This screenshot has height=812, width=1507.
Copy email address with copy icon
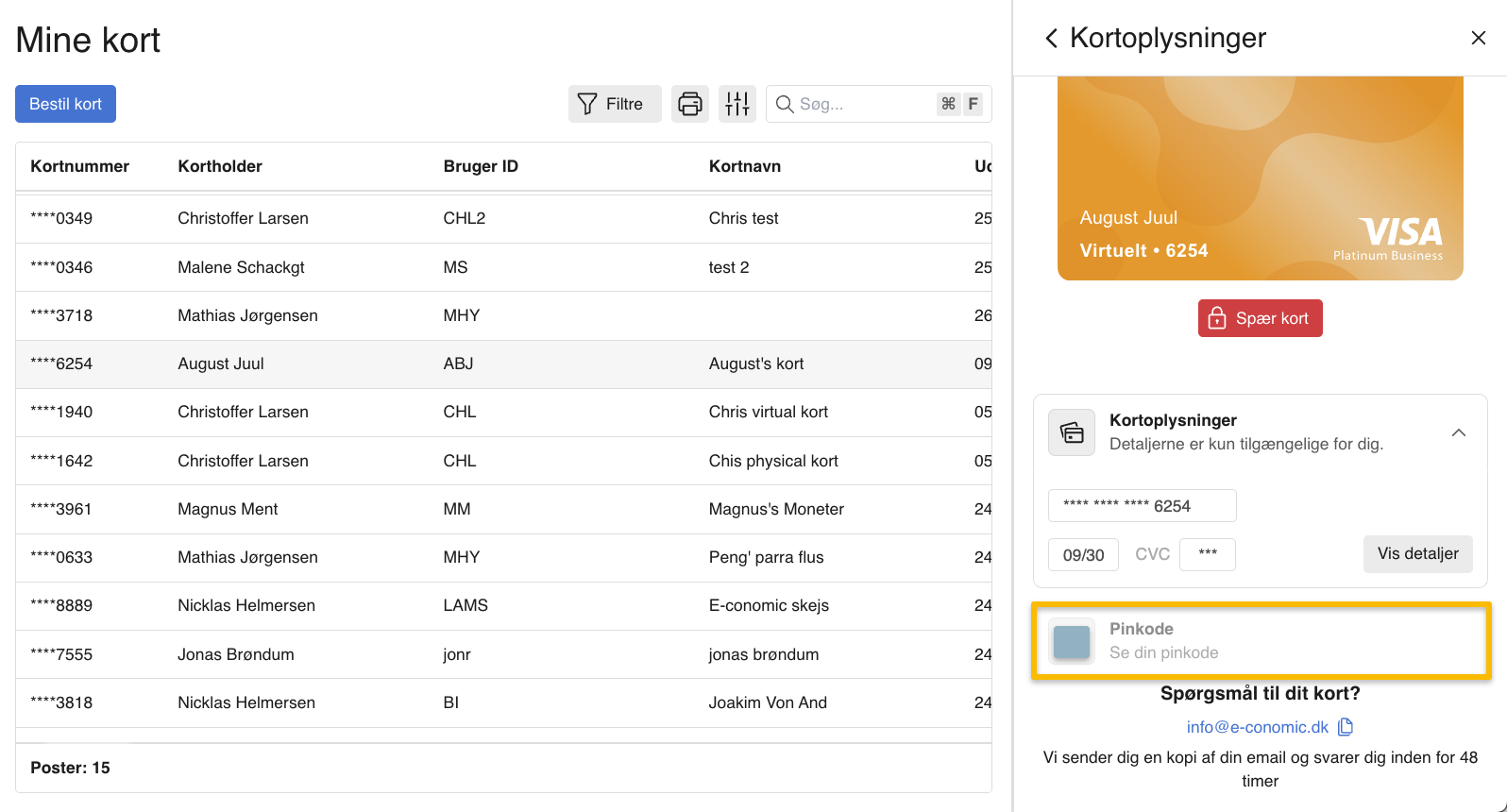(1346, 727)
